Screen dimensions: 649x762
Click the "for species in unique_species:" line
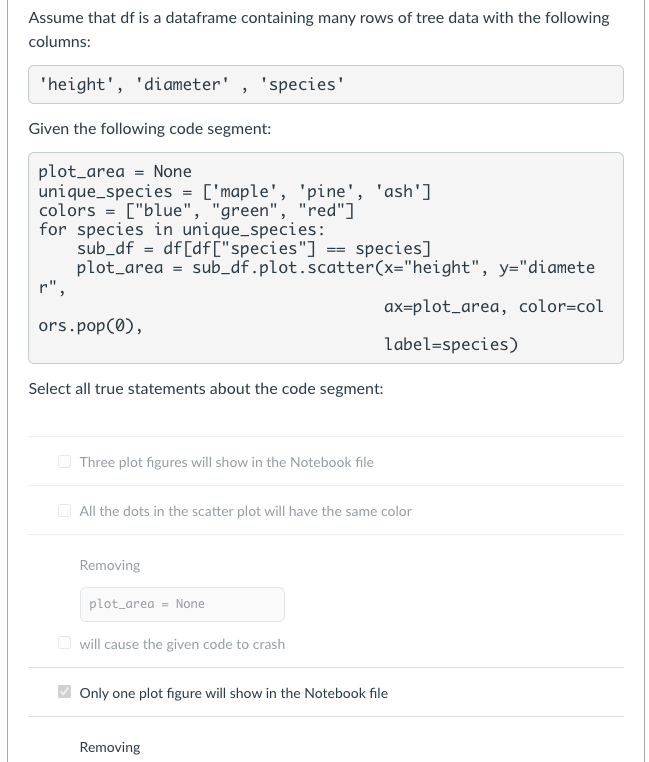point(181,229)
